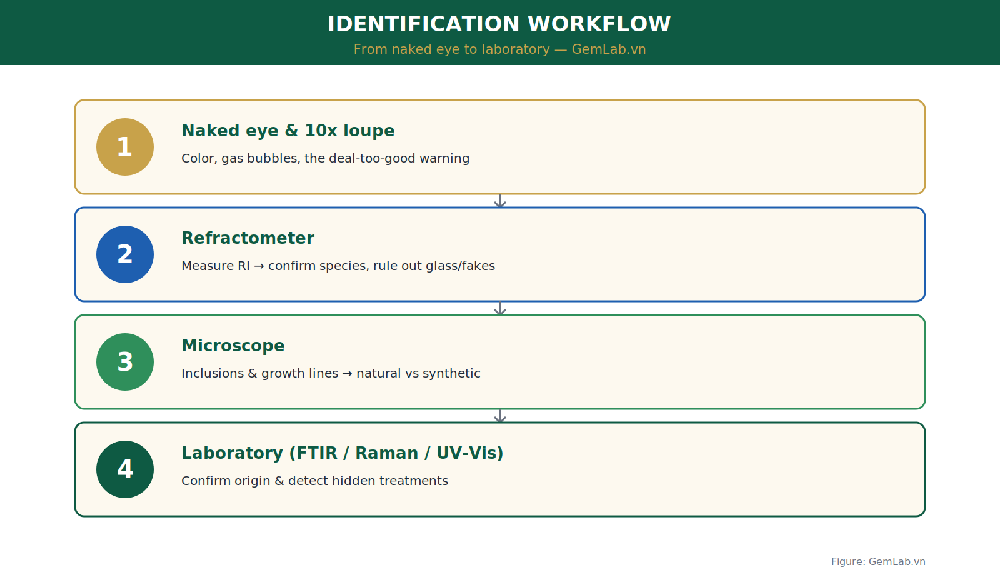Click the 'Figure: GemLab.vn' caption
The width and height of the screenshot is (1000, 575).
(x=878, y=562)
